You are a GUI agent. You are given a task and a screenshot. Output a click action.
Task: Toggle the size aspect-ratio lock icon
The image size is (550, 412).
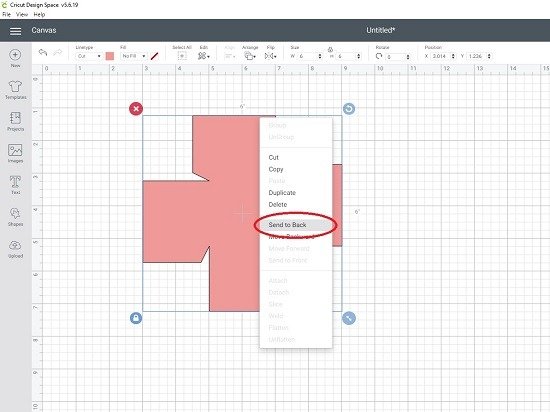pos(330,49)
